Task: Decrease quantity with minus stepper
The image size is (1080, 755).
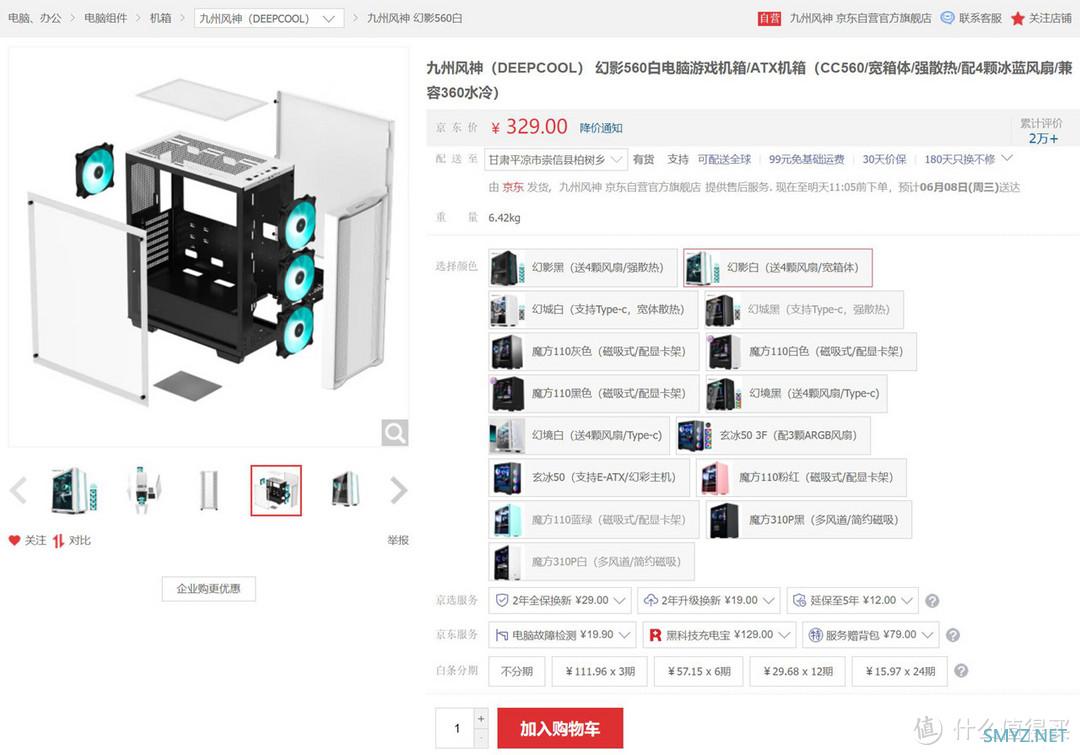Action: pyautogui.click(x=481, y=738)
